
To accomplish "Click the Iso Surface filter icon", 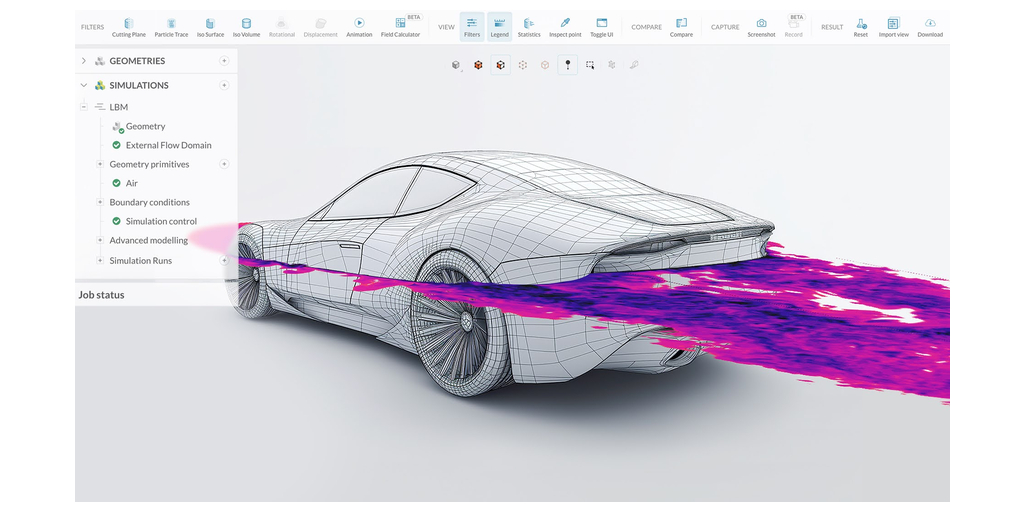I will [209, 27].
